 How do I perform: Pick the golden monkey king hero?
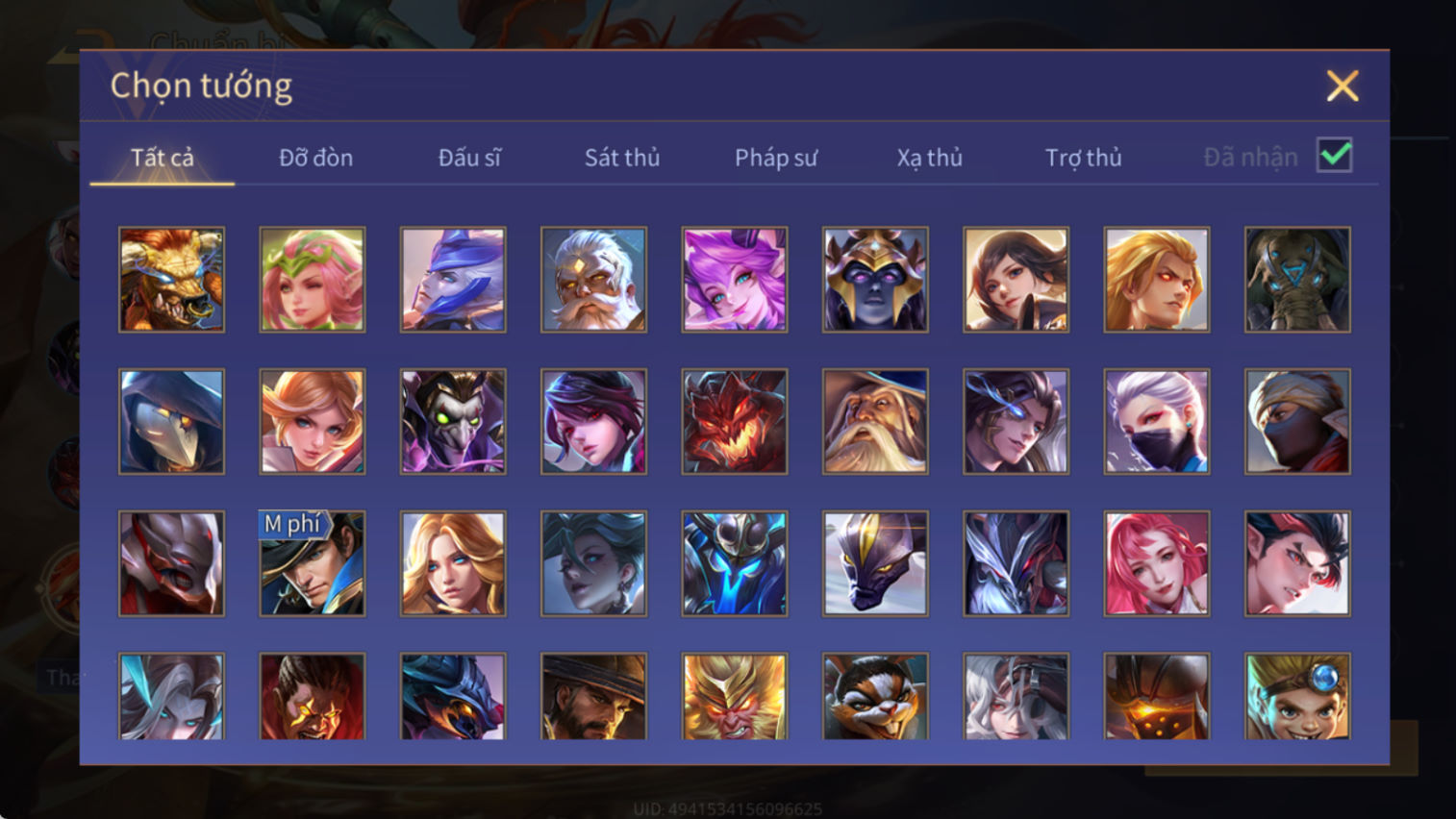pyautogui.click(x=735, y=697)
